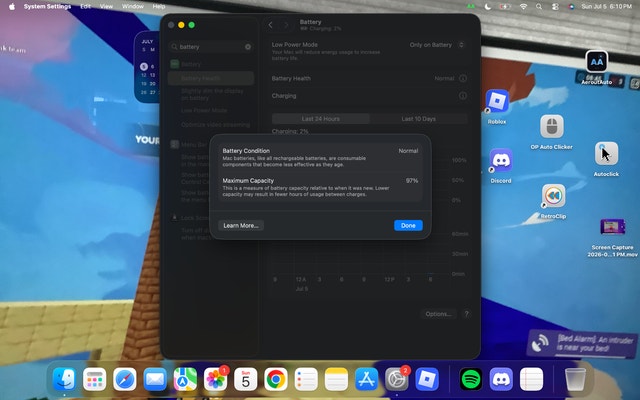Open the Learn More link about battery health
Image resolution: width=640 pixels, height=400 pixels.
tap(241, 225)
